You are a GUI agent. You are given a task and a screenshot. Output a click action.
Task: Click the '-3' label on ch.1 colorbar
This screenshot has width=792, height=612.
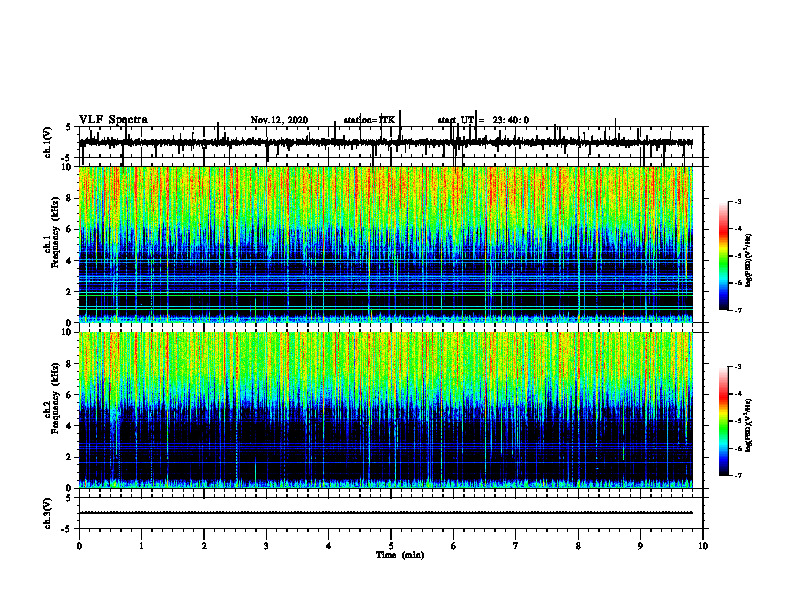coord(738,201)
